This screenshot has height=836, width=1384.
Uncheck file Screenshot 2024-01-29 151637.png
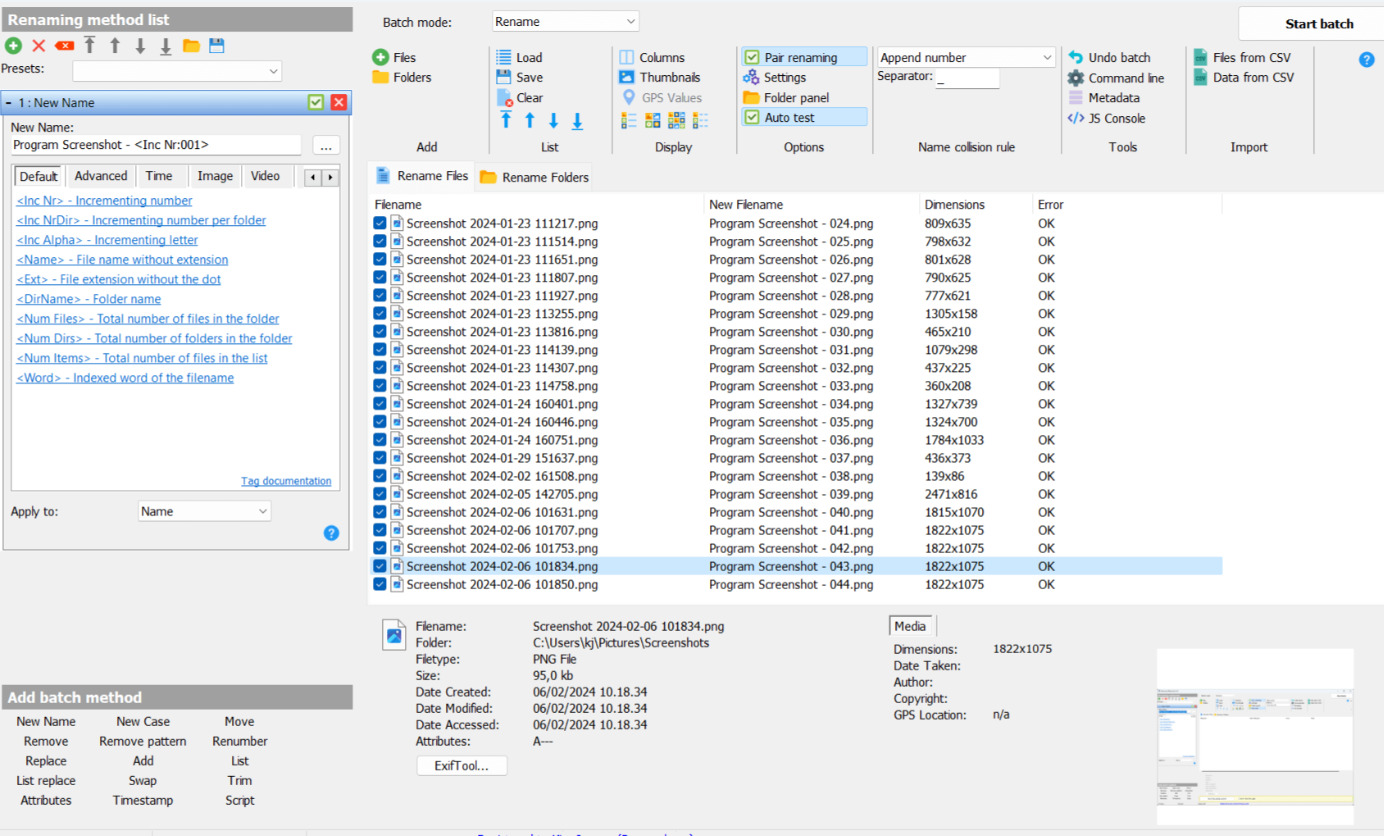[380, 458]
